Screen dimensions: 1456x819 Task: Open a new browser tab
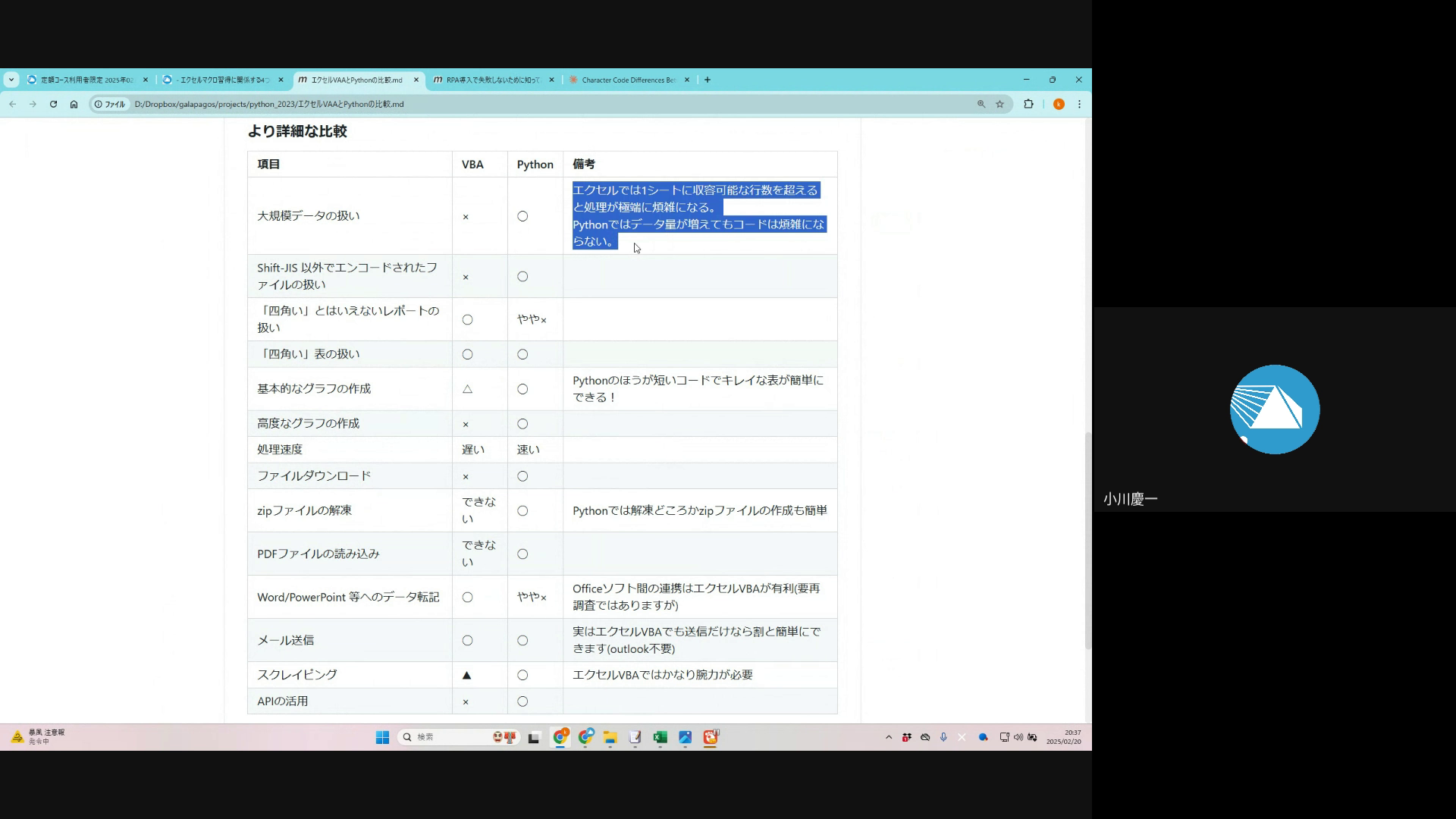[708, 80]
